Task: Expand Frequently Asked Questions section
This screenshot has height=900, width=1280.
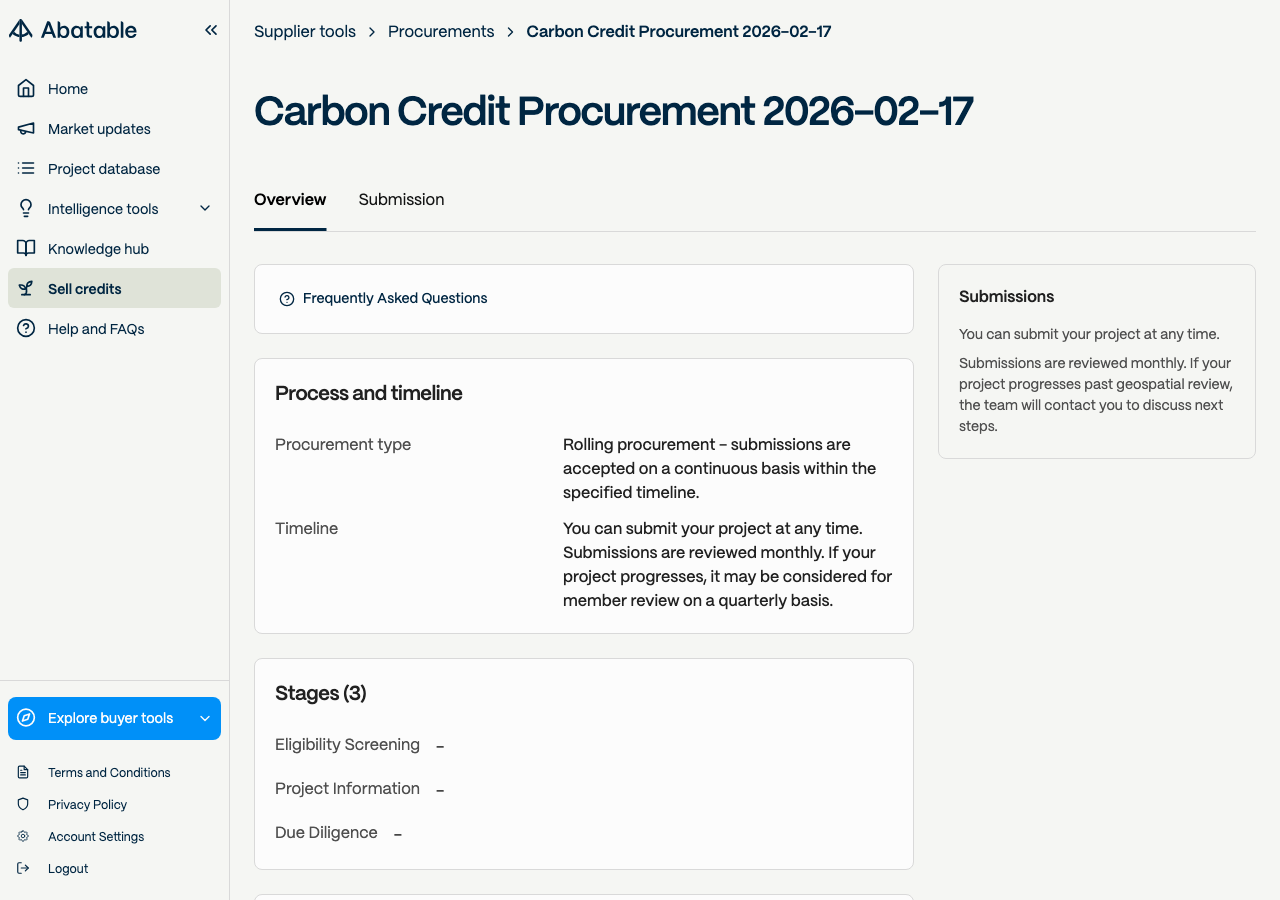Action: coord(584,298)
